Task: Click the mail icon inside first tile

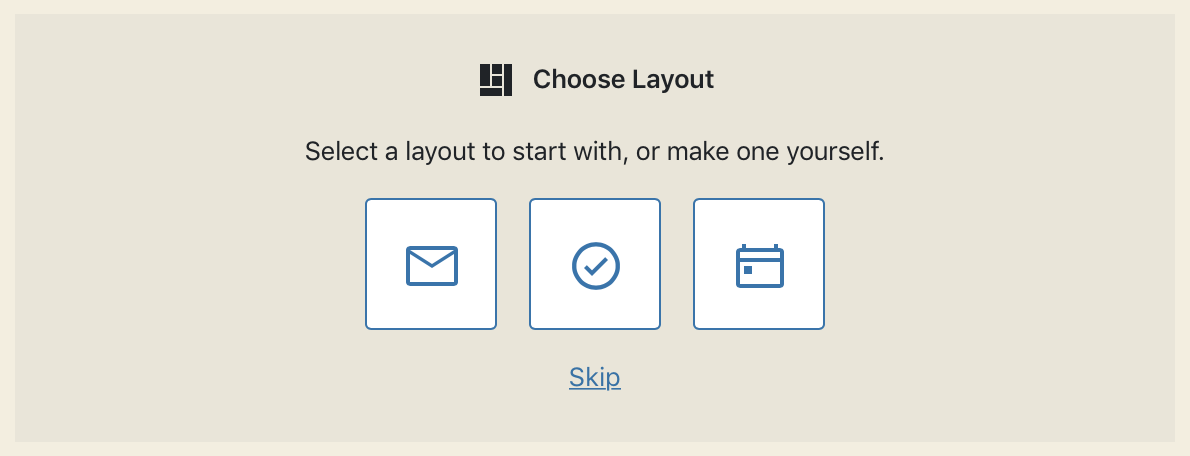Action: (432, 266)
